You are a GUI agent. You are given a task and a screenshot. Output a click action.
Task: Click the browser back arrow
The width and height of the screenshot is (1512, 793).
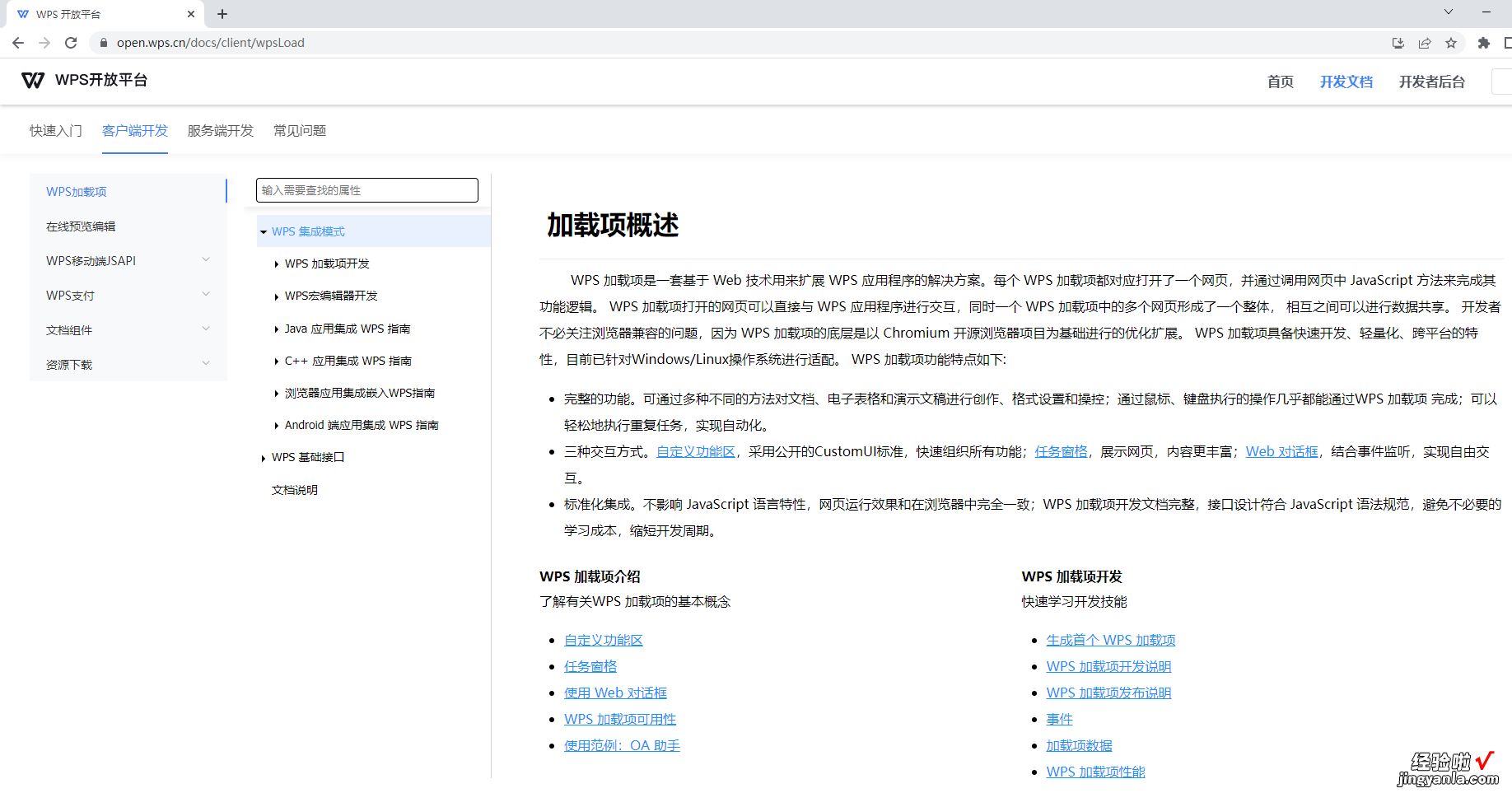point(18,43)
